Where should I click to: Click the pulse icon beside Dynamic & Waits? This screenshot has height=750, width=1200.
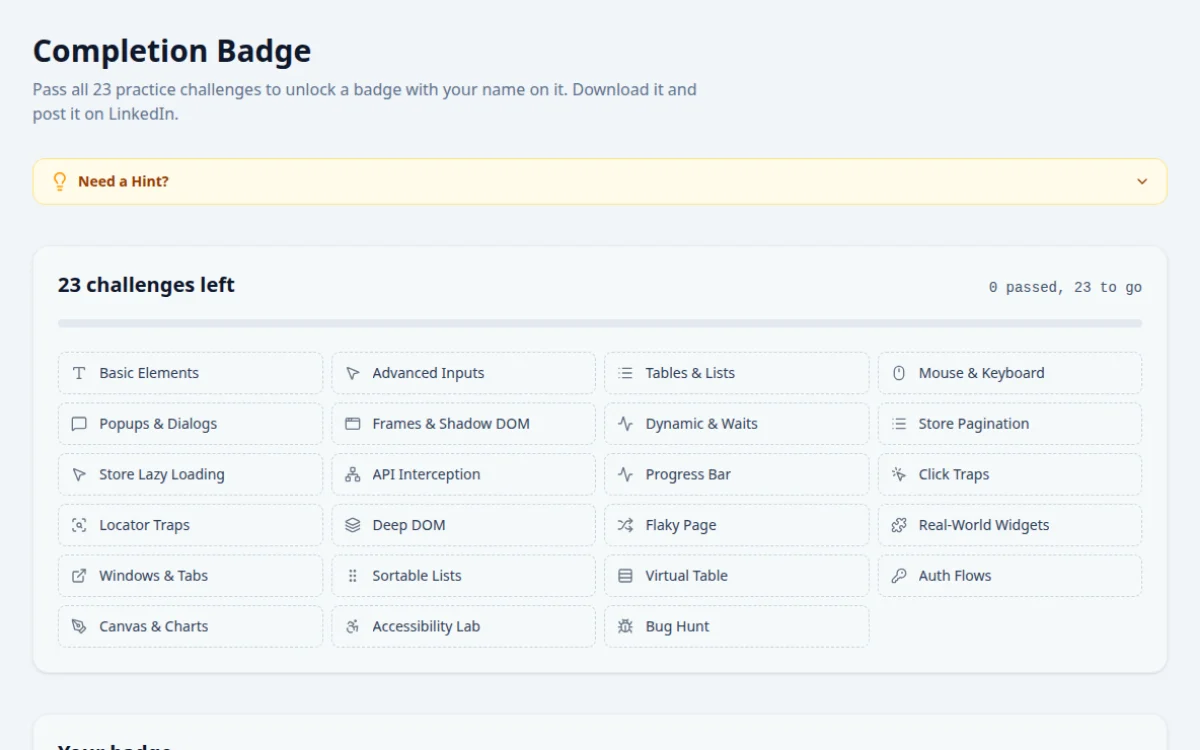(x=625, y=424)
